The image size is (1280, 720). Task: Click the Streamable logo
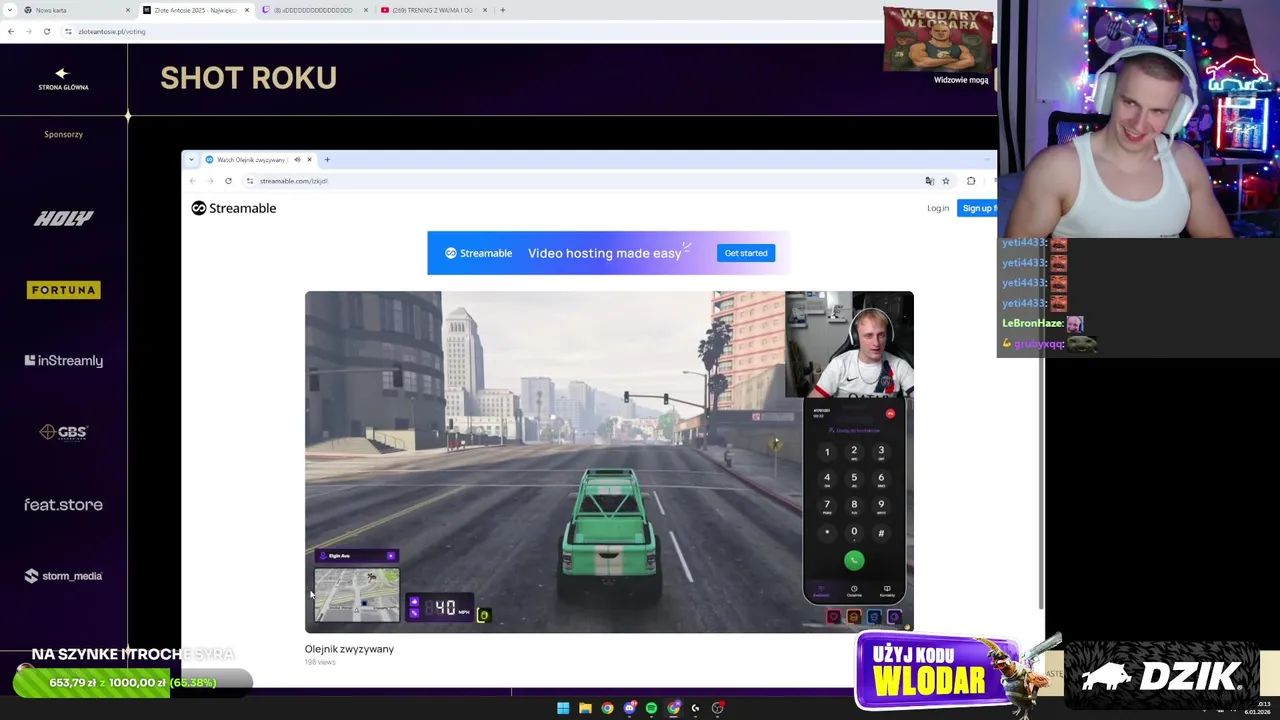click(x=234, y=208)
